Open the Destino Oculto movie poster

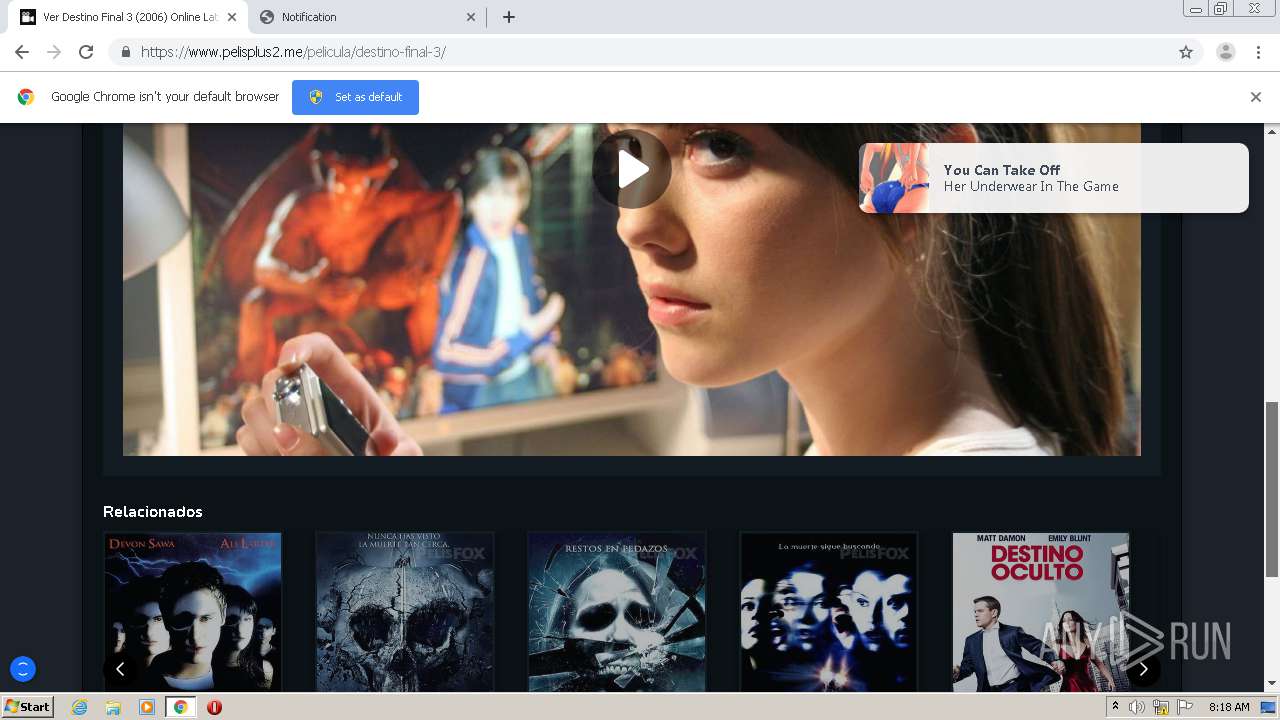tap(1041, 612)
